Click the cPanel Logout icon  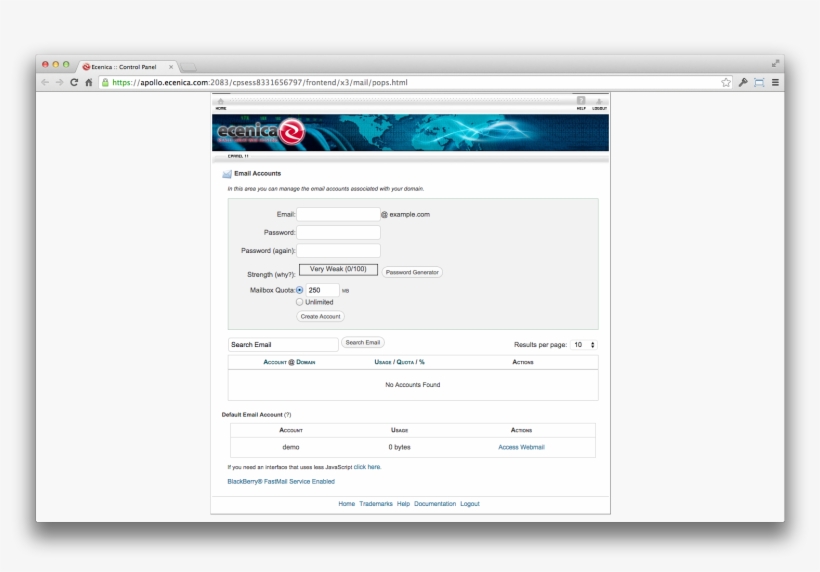599,103
